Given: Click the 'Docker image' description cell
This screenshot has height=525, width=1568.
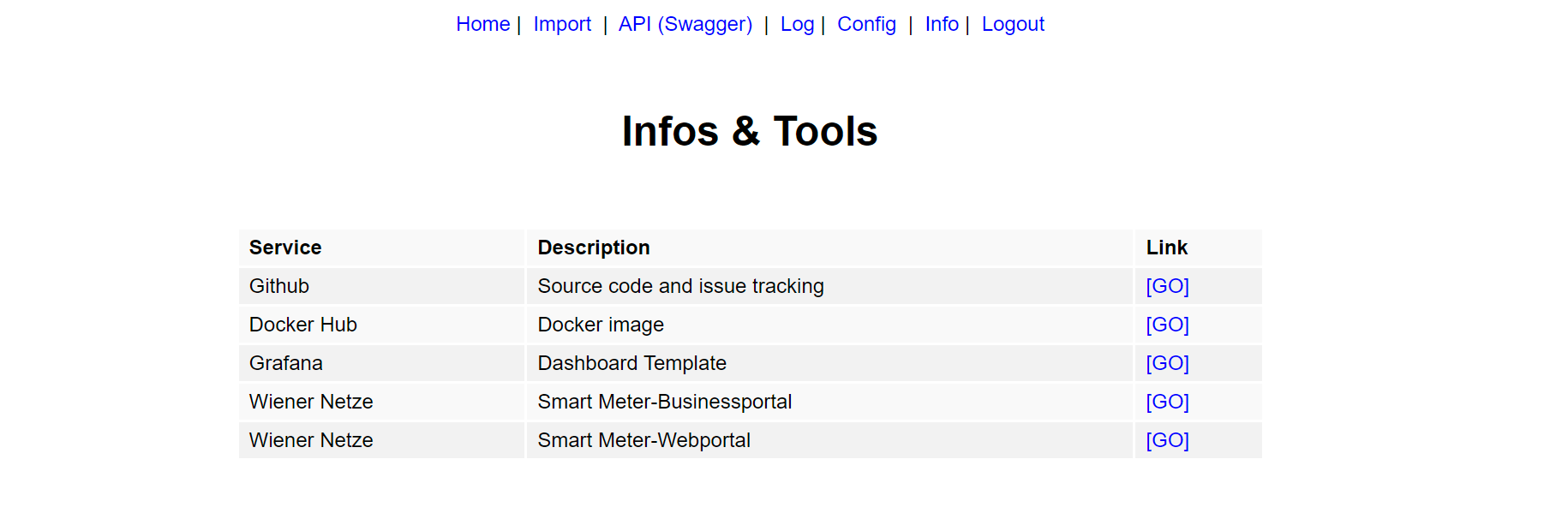Looking at the screenshot, I should (x=829, y=325).
